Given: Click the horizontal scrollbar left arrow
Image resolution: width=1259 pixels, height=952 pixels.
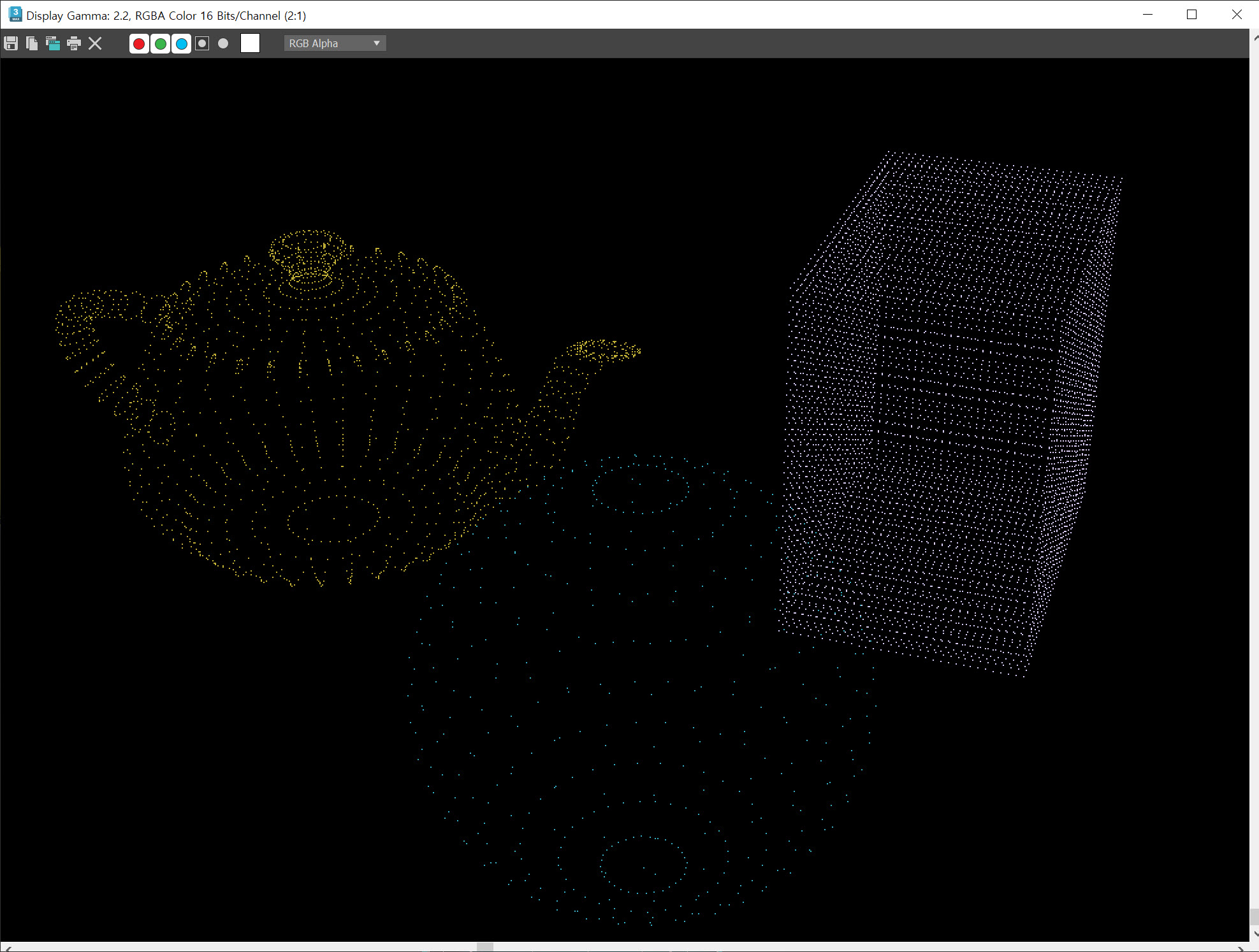Looking at the screenshot, I should pyautogui.click(x=8, y=948).
